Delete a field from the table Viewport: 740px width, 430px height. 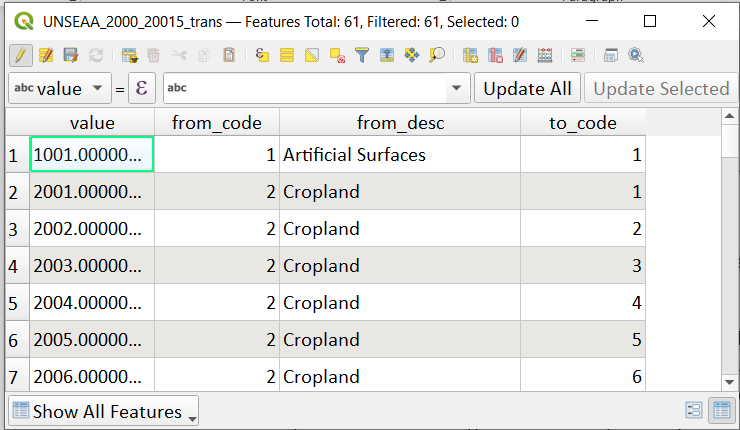coord(495,55)
